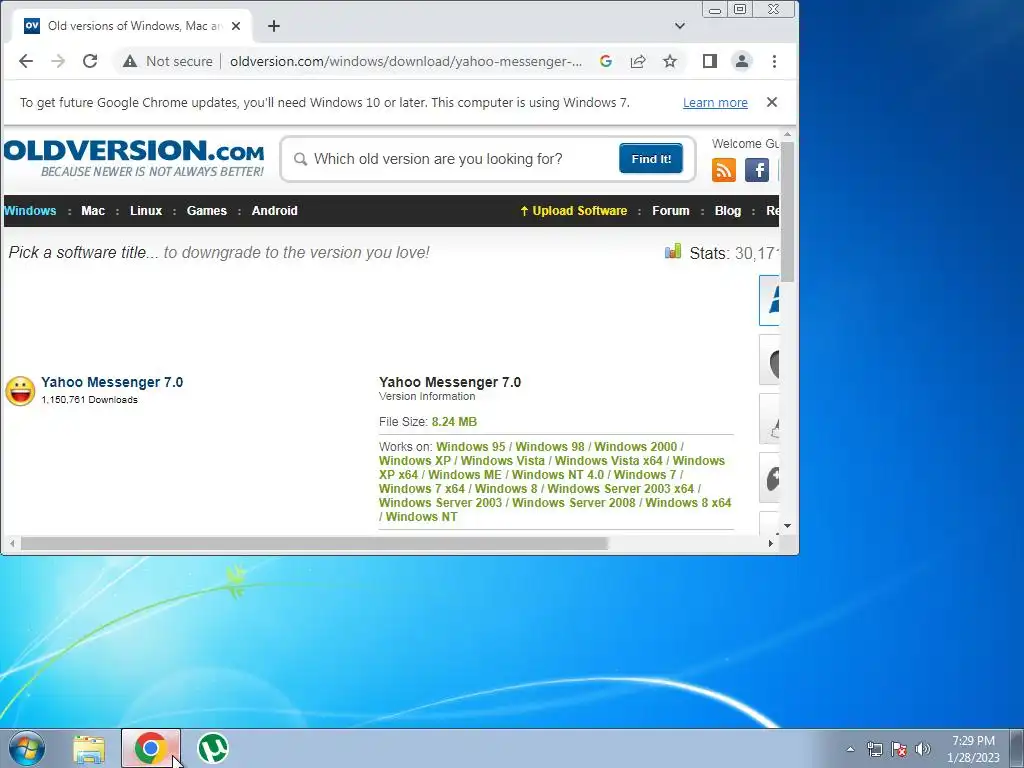The height and width of the screenshot is (768, 1024).
Task: Click the horizontal scrollbar right arrow
Action: coord(771,543)
